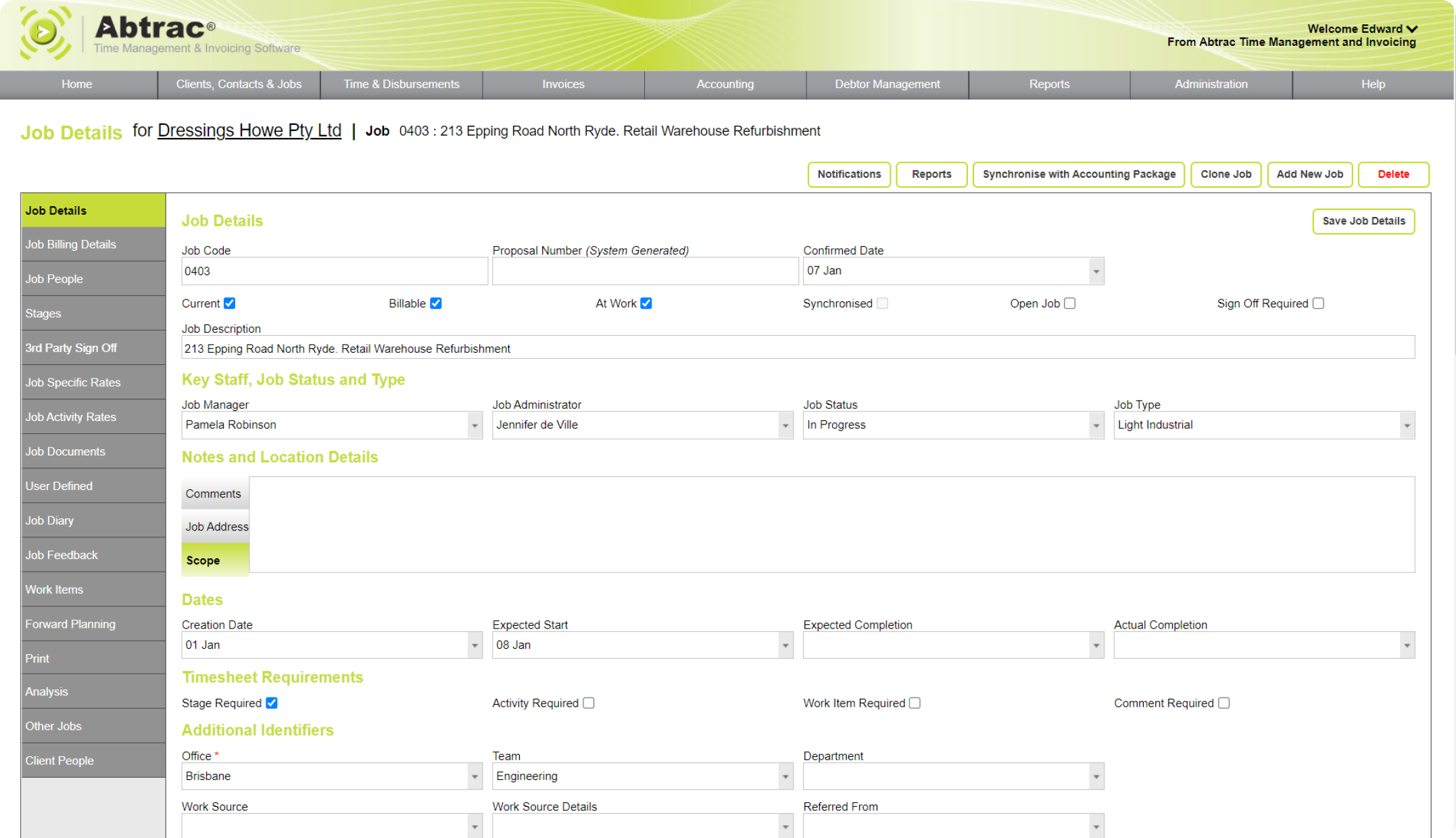
Task: Enable the Work Item Required checkbox
Action: (x=915, y=703)
